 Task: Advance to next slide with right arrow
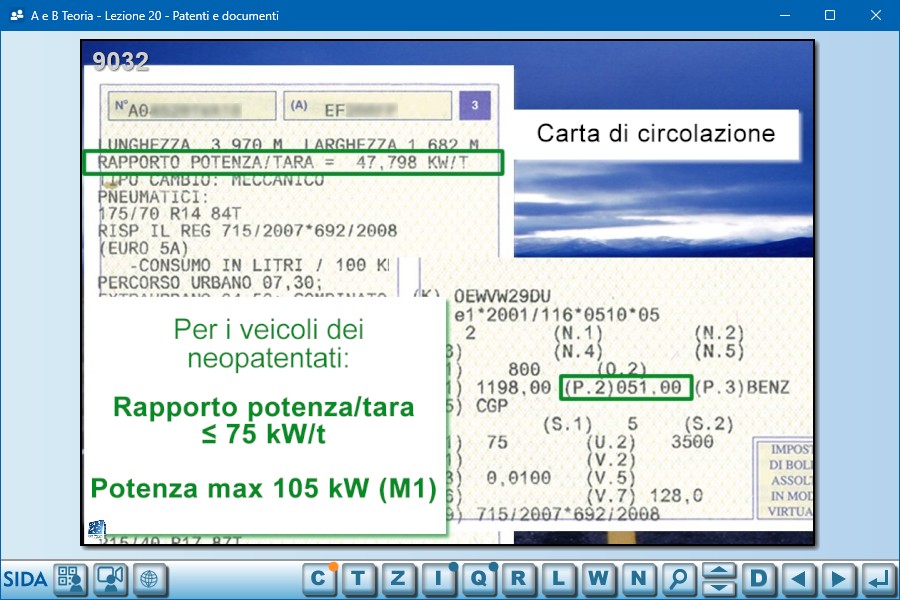click(x=838, y=578)
